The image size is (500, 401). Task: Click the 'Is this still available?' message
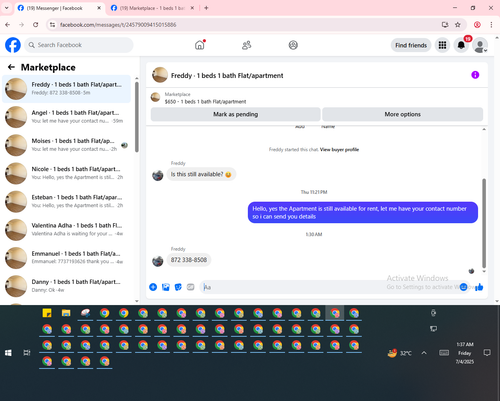[201, 174]
